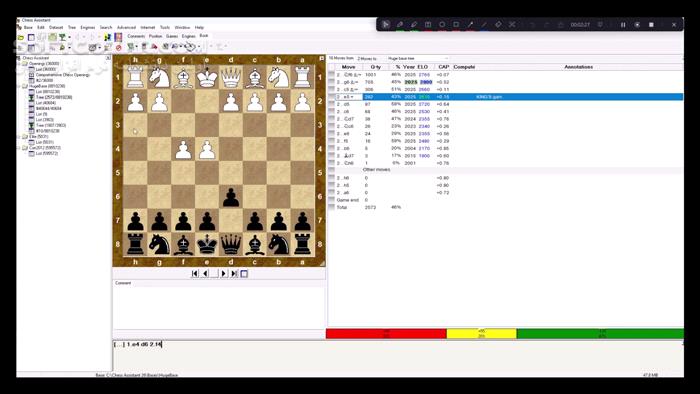Stop the screen recording with the square button
This screenshot has height=394, width=700.
pyautogui.click(x=651, y=25)
